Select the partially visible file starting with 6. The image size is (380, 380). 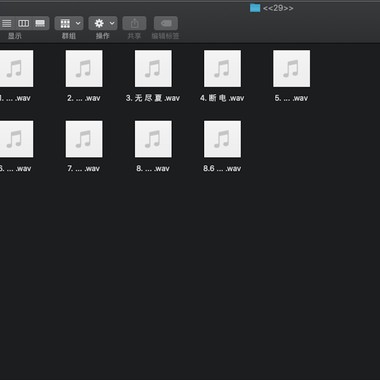click(x=17, y=139)
